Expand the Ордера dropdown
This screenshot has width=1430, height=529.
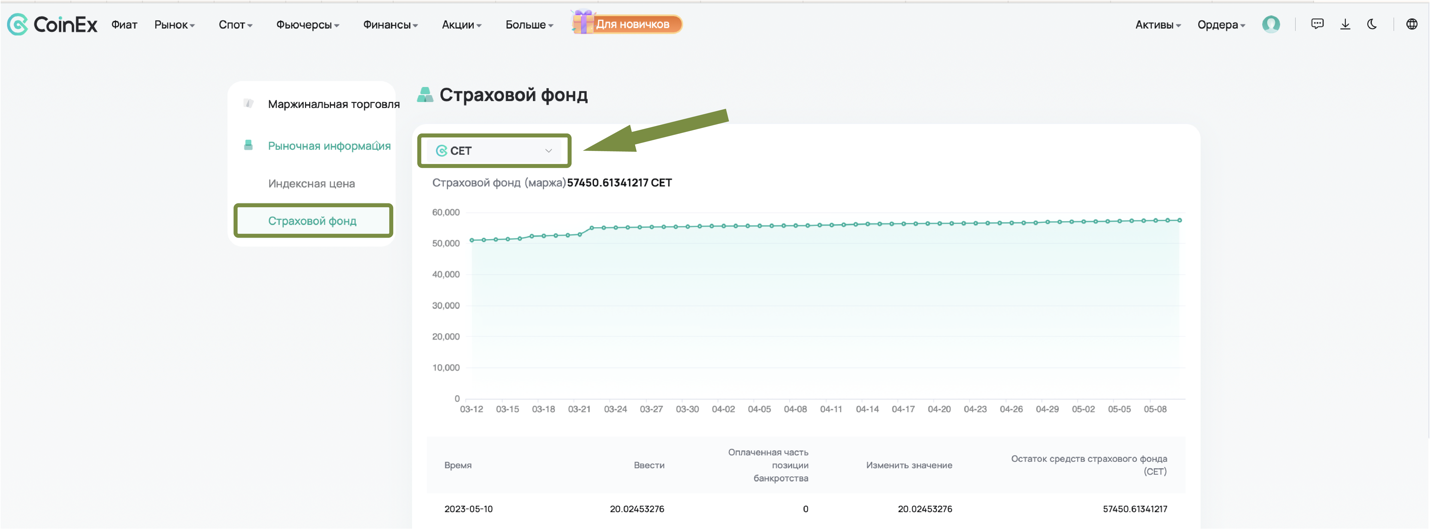pos(1221,25)
